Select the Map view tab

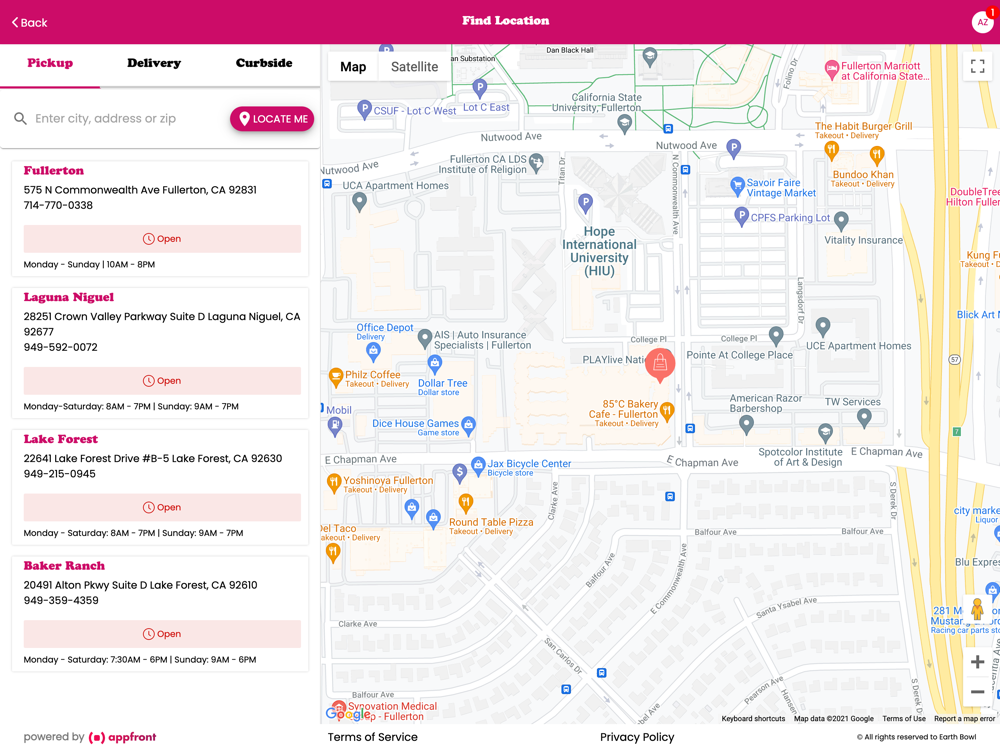353,67
